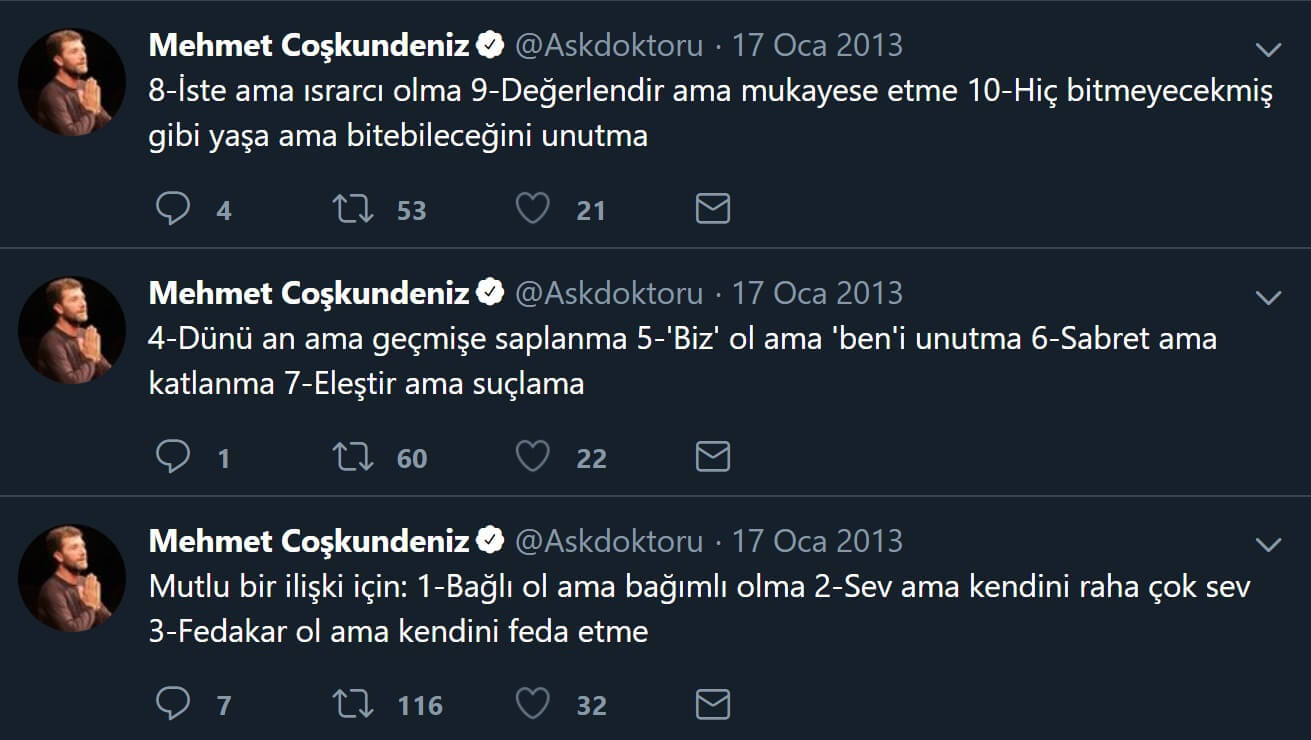Click the profile avatar on the top tweet
1311x740 pixels.
click(72, 82)
